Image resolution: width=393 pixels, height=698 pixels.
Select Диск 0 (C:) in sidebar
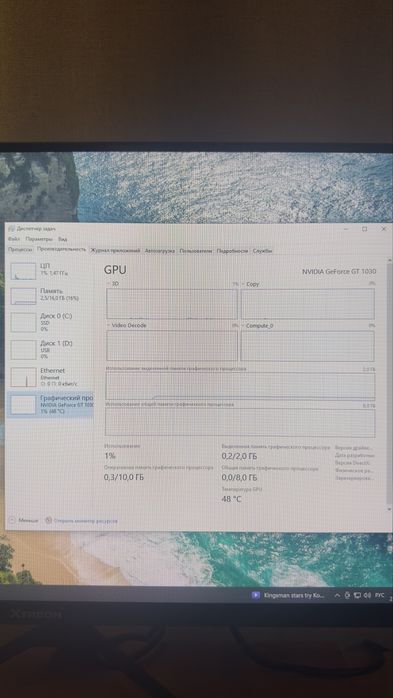pyautogui.click(x=51, y=322)
